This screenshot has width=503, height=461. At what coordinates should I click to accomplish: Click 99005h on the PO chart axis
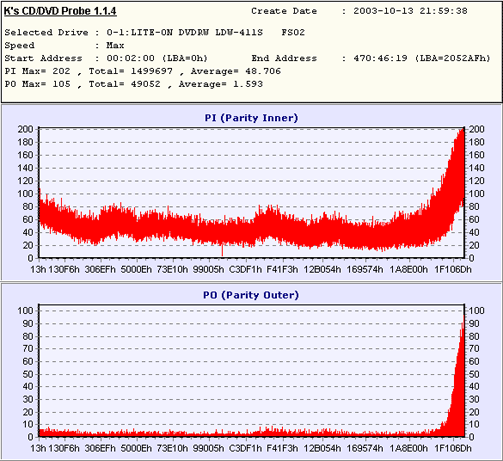[209, 448]
